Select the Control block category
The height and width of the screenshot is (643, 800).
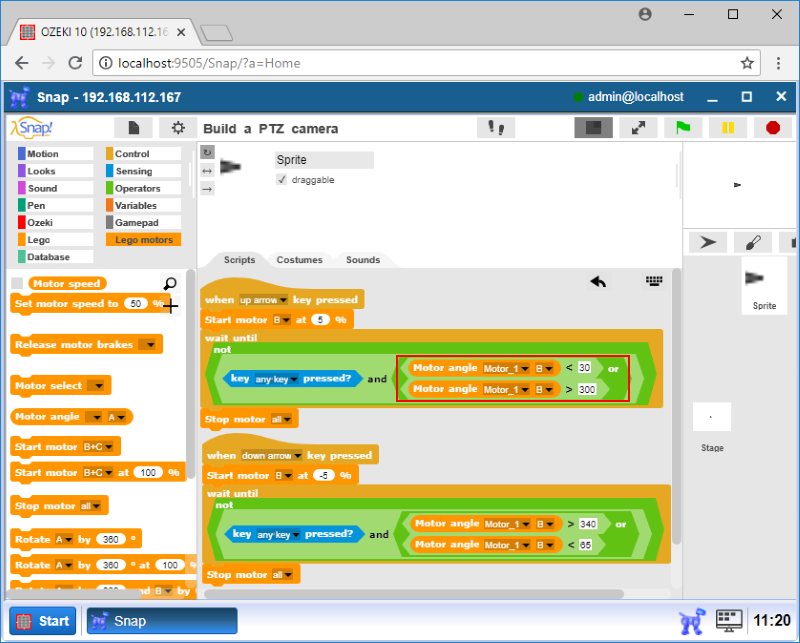143,154
